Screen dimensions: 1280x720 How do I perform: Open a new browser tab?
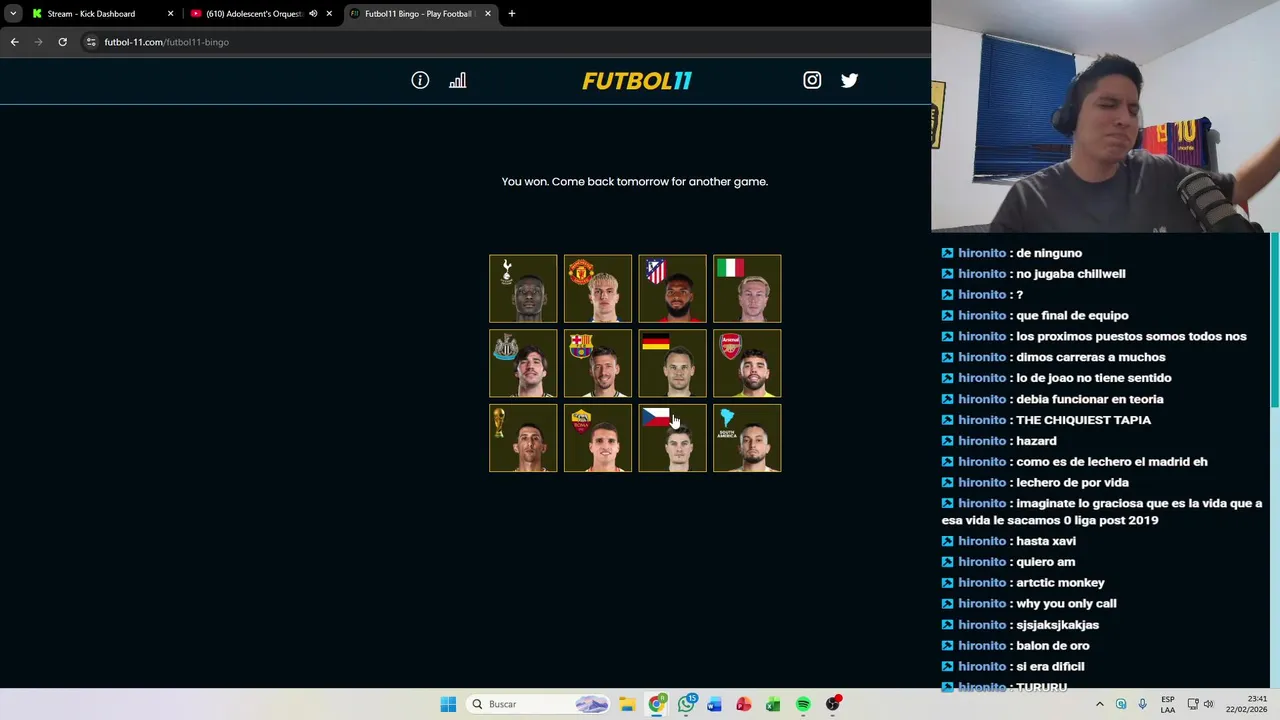coord(512,14)
